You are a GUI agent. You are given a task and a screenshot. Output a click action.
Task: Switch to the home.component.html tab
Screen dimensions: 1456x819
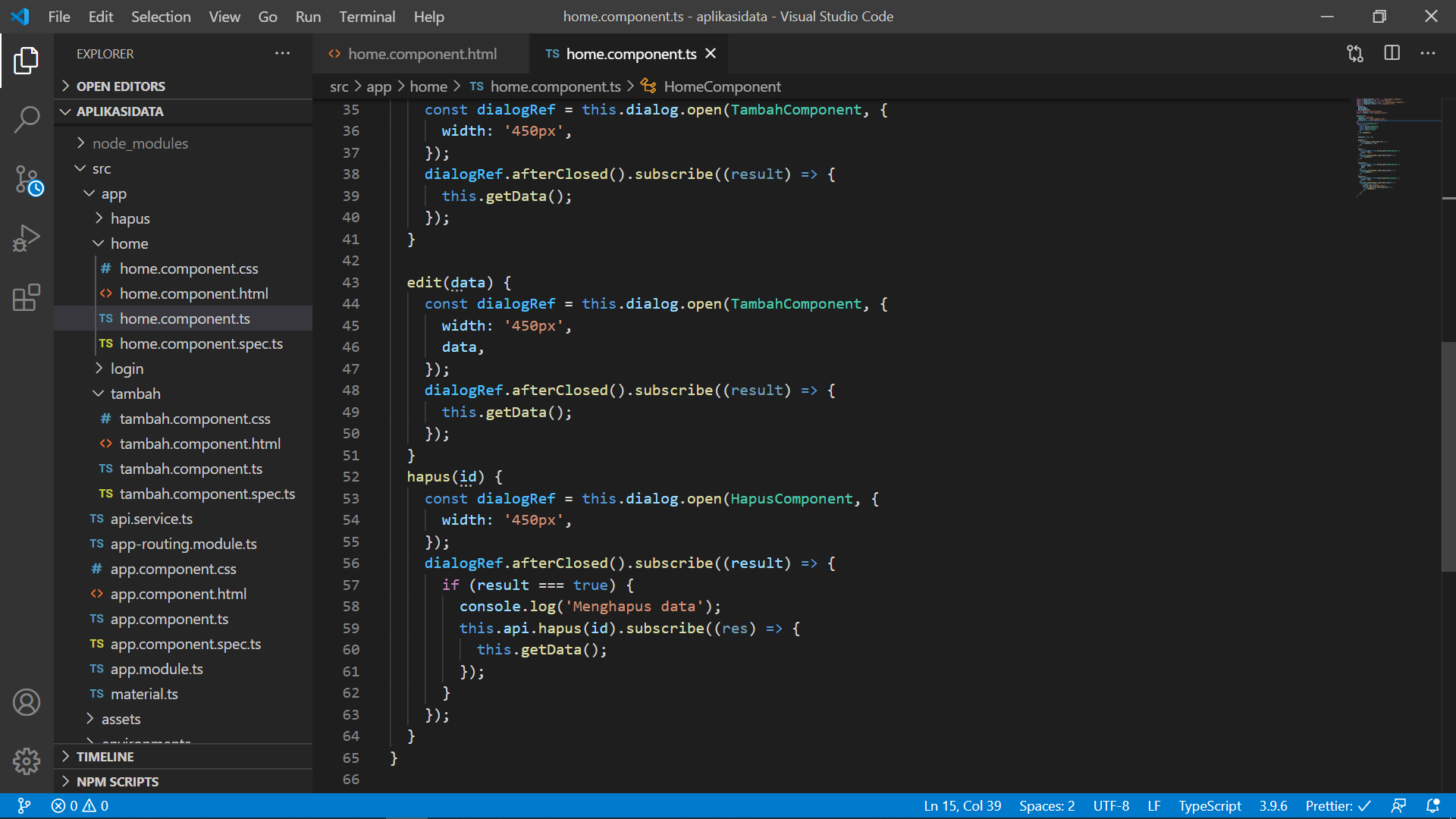click(422, 54)
